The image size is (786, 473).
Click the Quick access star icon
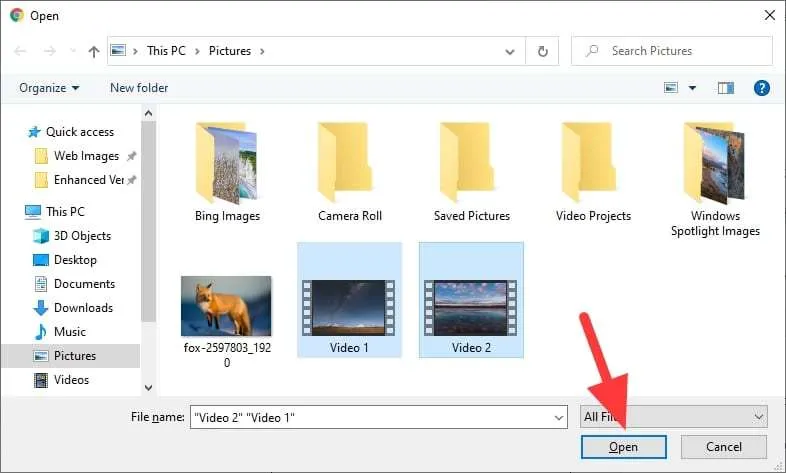coord(34,132)
